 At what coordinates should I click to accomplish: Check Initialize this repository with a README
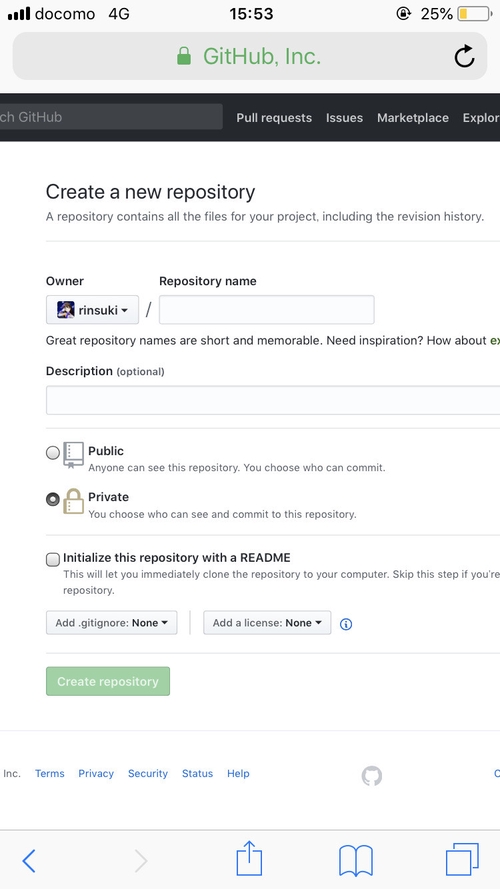click(53, 560)
